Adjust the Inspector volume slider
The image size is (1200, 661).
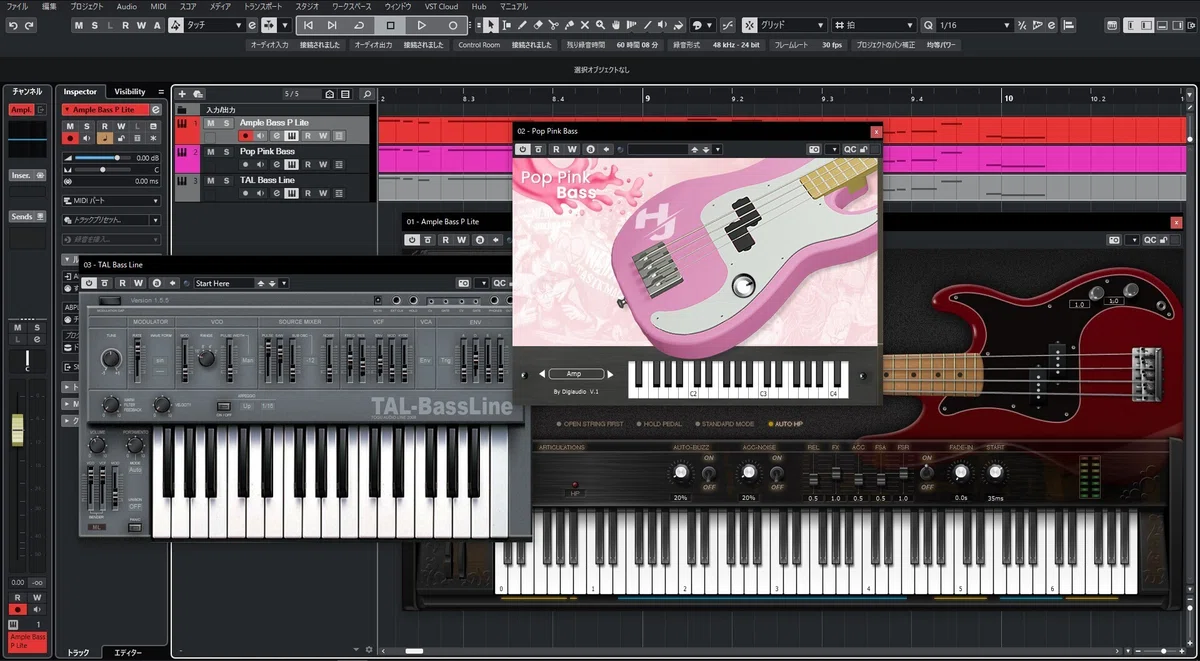click(x=104, y=158)
